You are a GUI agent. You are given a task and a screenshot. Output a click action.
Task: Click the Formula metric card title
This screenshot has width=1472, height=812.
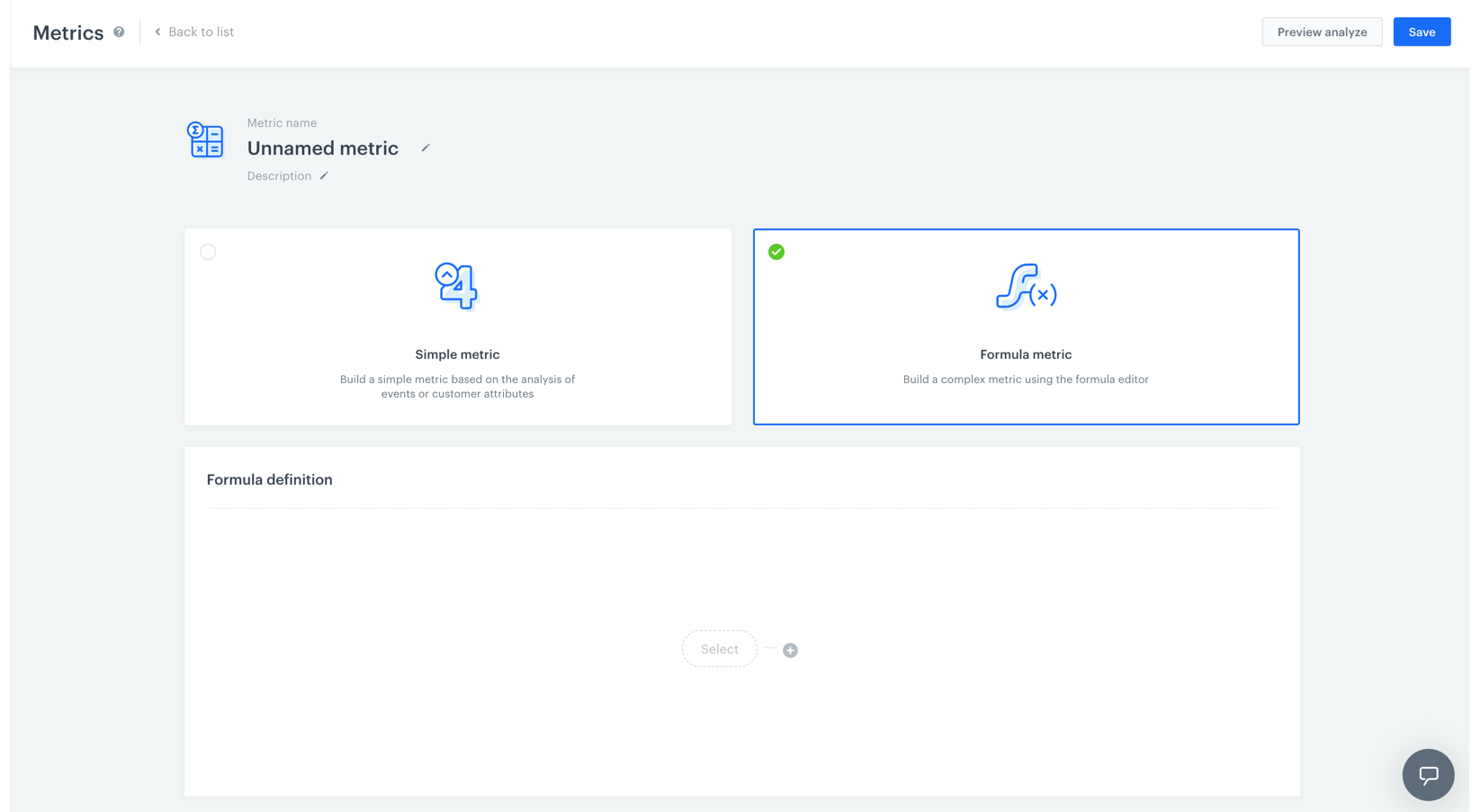[x=1026, y=354]
